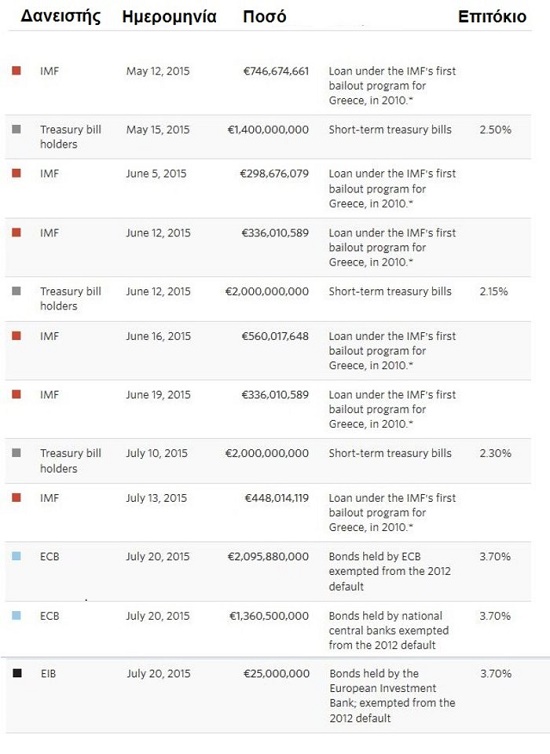Select the €560,017,648 amount
The height and width of the screenshot is (754, 550).
(275, 336)
